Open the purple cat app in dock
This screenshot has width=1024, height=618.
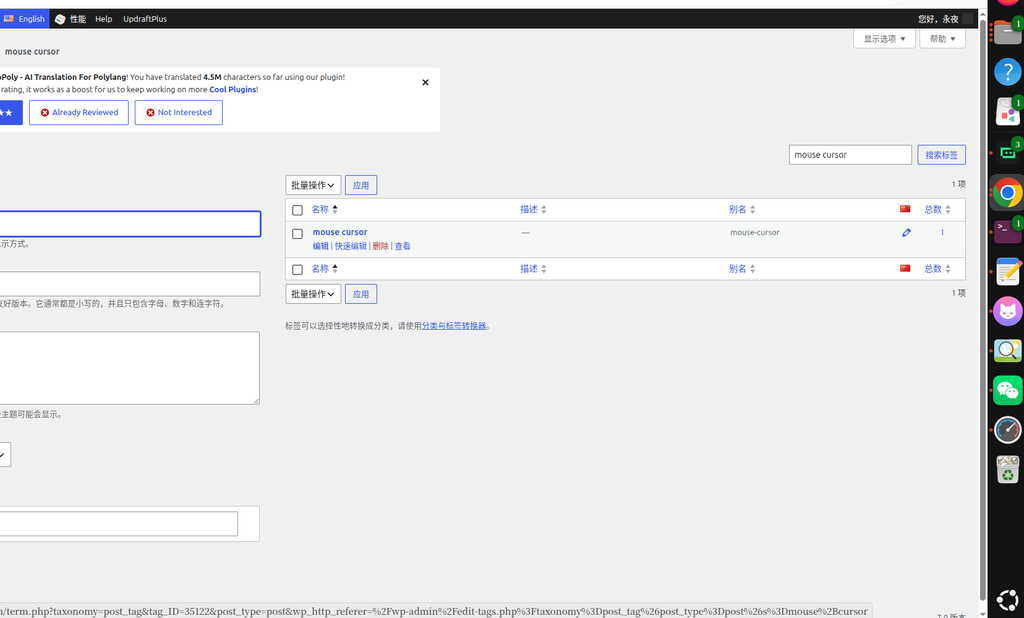click(x=1007, y=312)
